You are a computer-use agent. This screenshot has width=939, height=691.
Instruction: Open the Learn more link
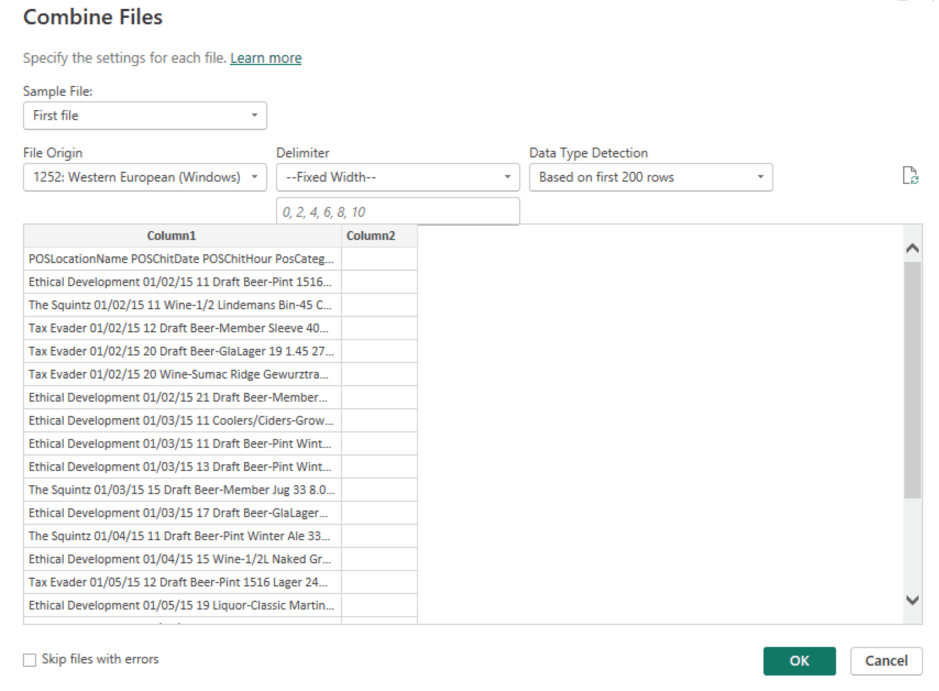click(x=265, y=58)
